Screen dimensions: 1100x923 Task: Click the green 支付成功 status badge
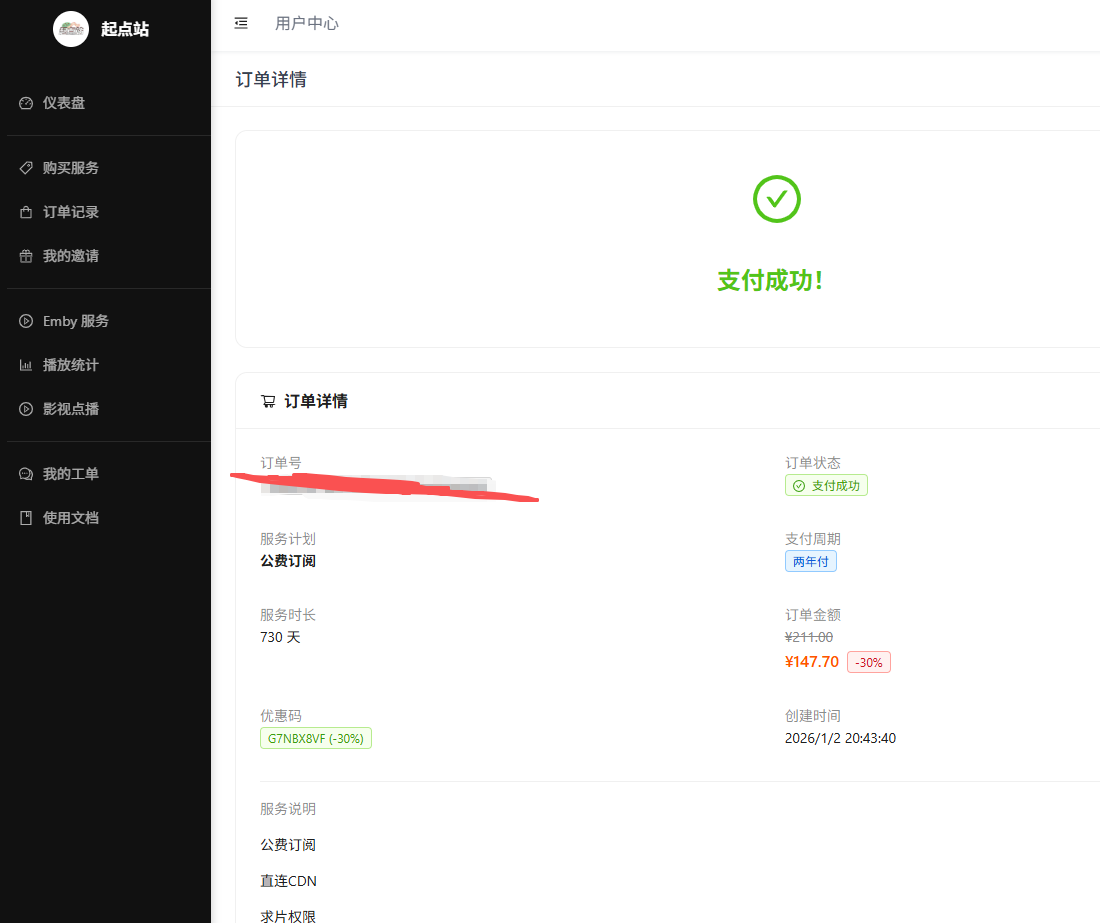(826, 485)
